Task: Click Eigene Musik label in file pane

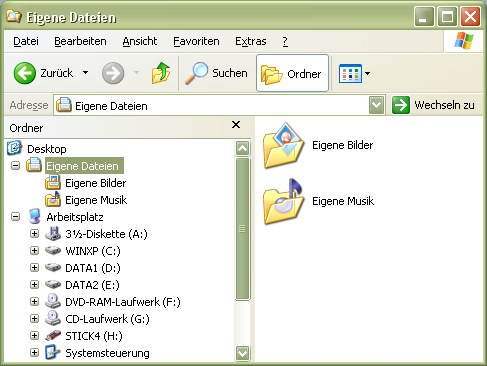Action: [343, 201]
